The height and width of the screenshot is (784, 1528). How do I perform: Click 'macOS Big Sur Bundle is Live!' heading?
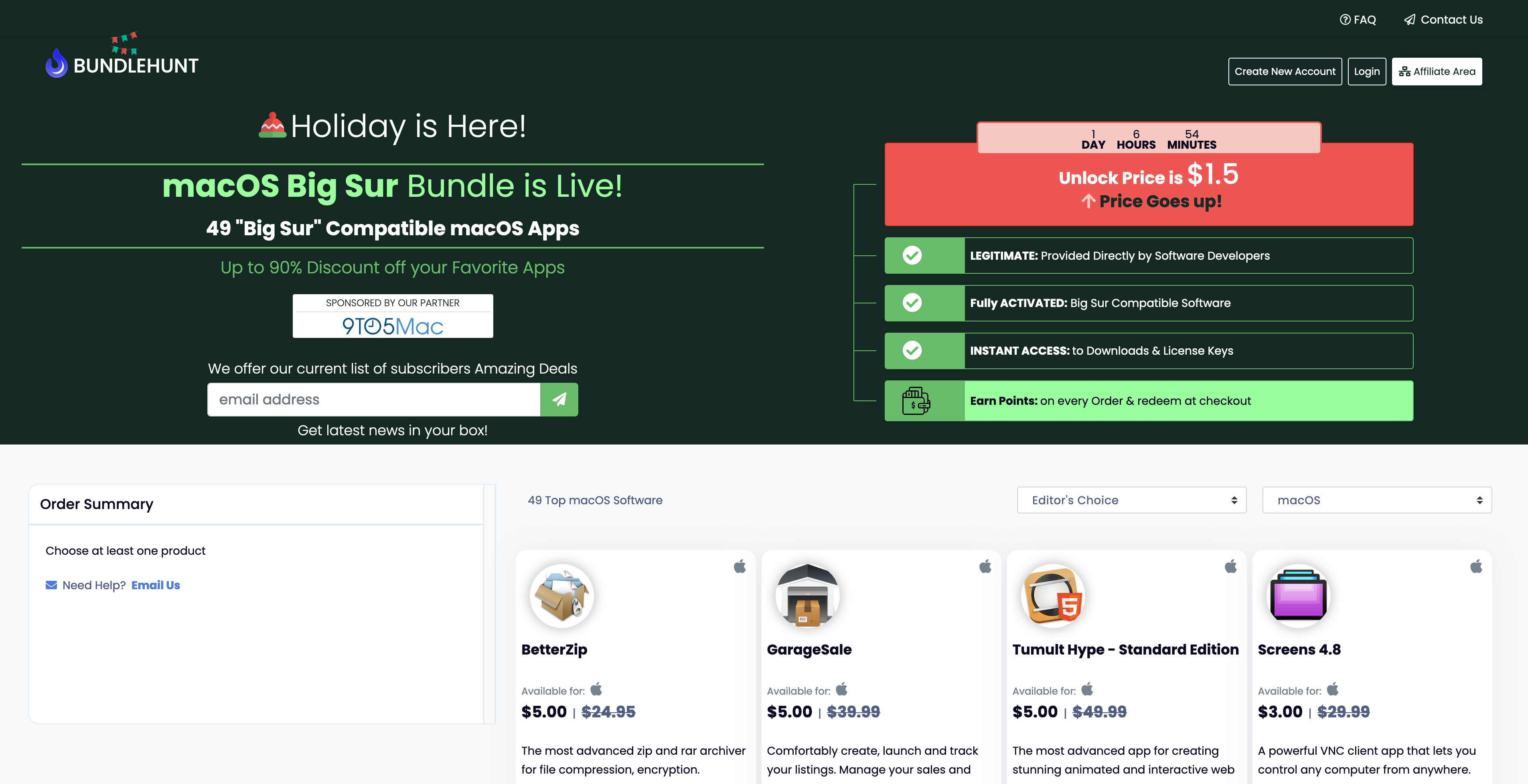pyautogui.click(x=393, y=186)
